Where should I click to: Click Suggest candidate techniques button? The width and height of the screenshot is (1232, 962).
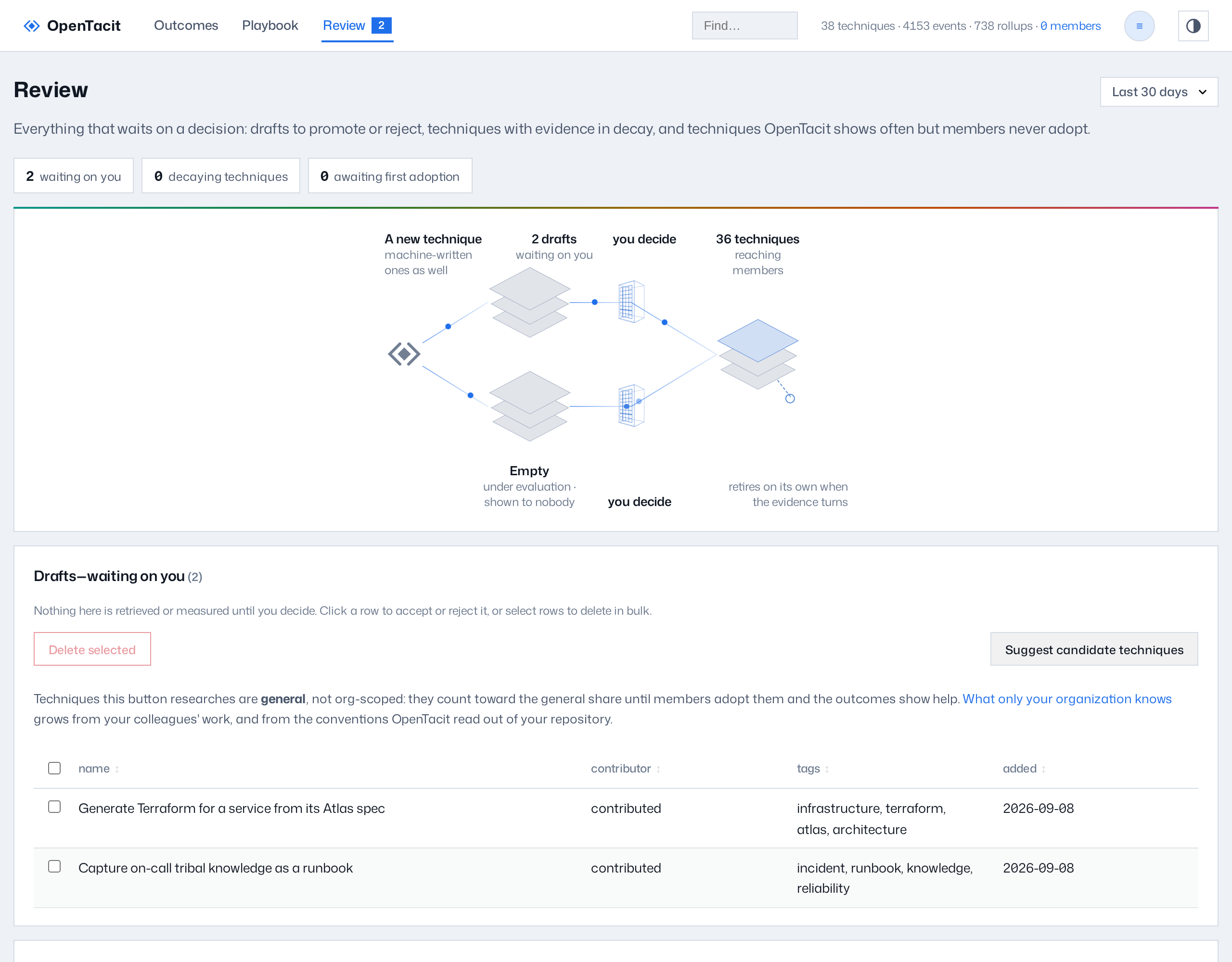[x=1094, y=649]
